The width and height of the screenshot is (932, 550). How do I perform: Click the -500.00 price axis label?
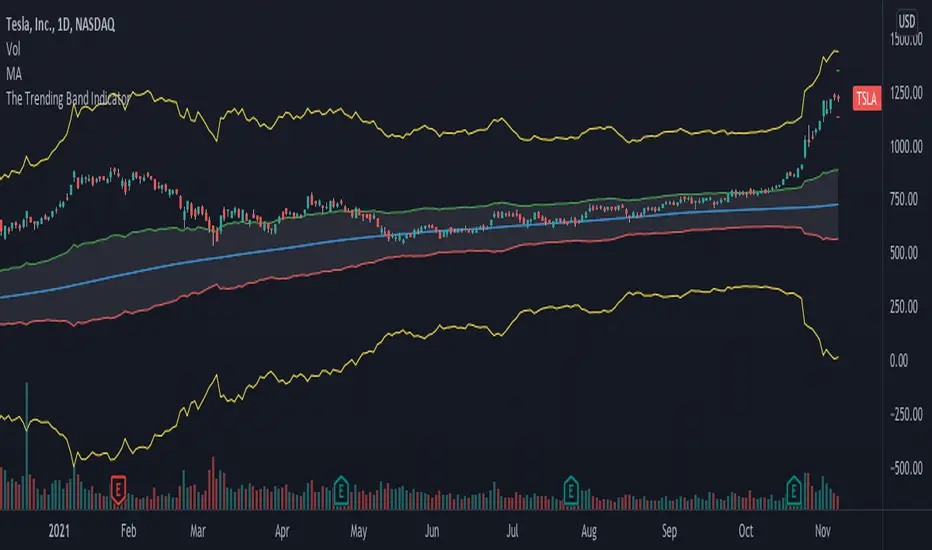click(x=906, y=468)
